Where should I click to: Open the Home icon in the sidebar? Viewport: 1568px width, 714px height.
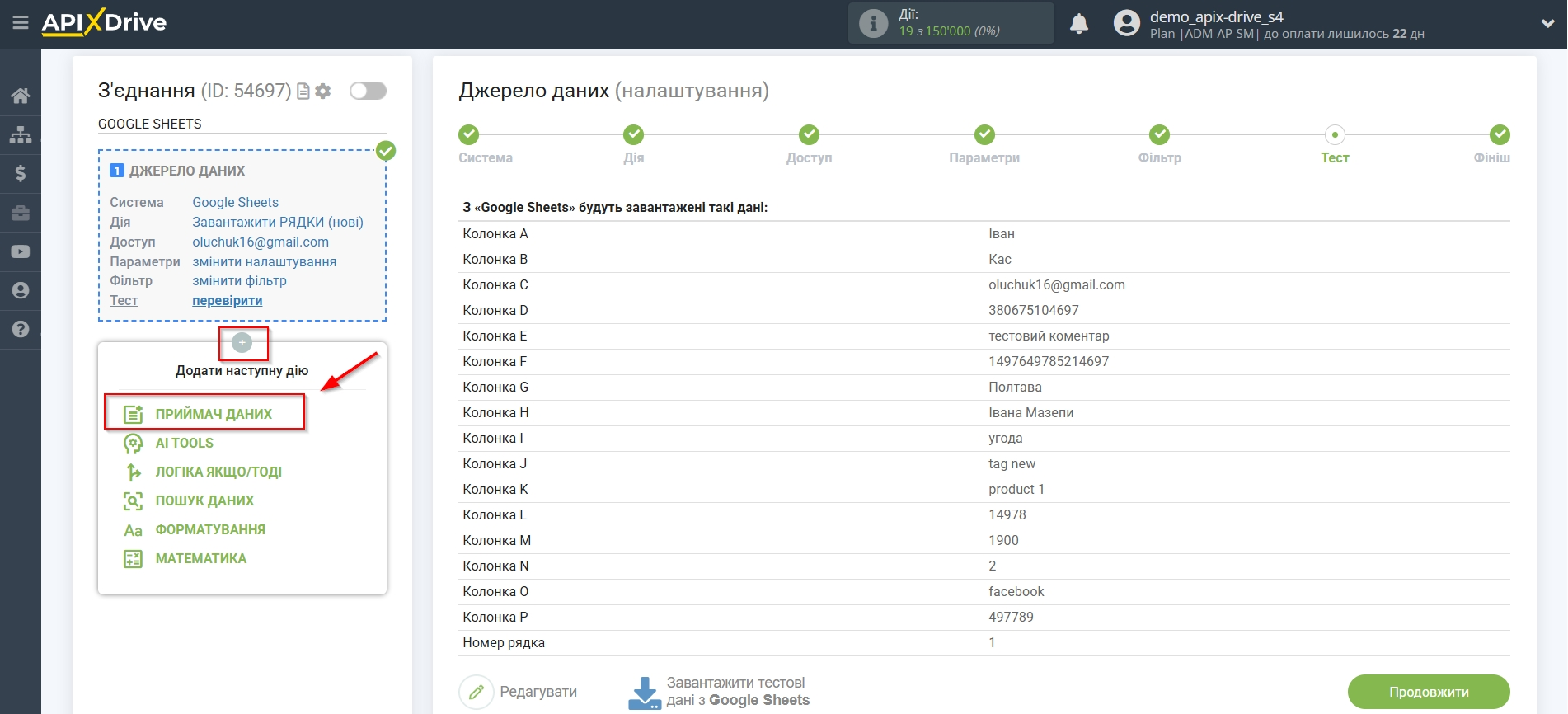[x=21, y=96]
